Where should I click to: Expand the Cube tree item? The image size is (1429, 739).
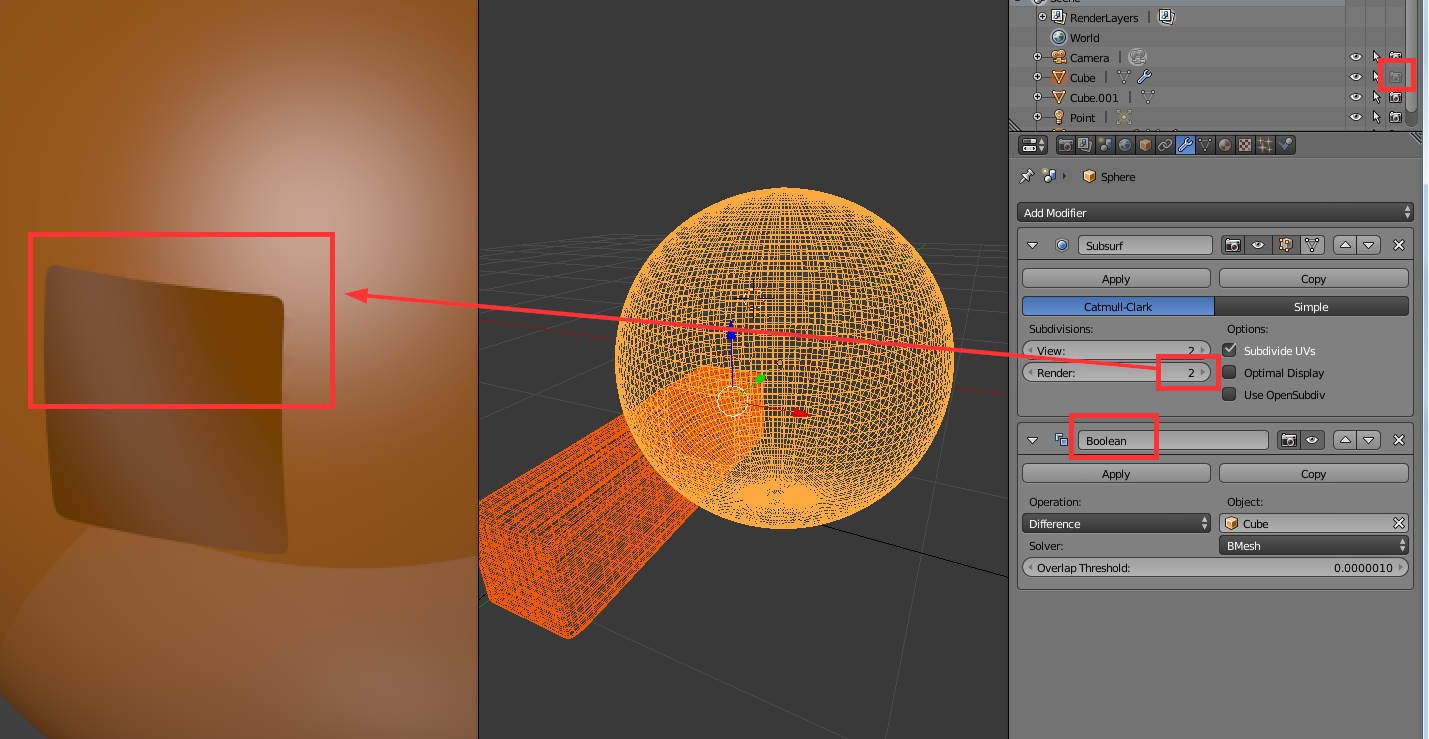point(1037,77)
